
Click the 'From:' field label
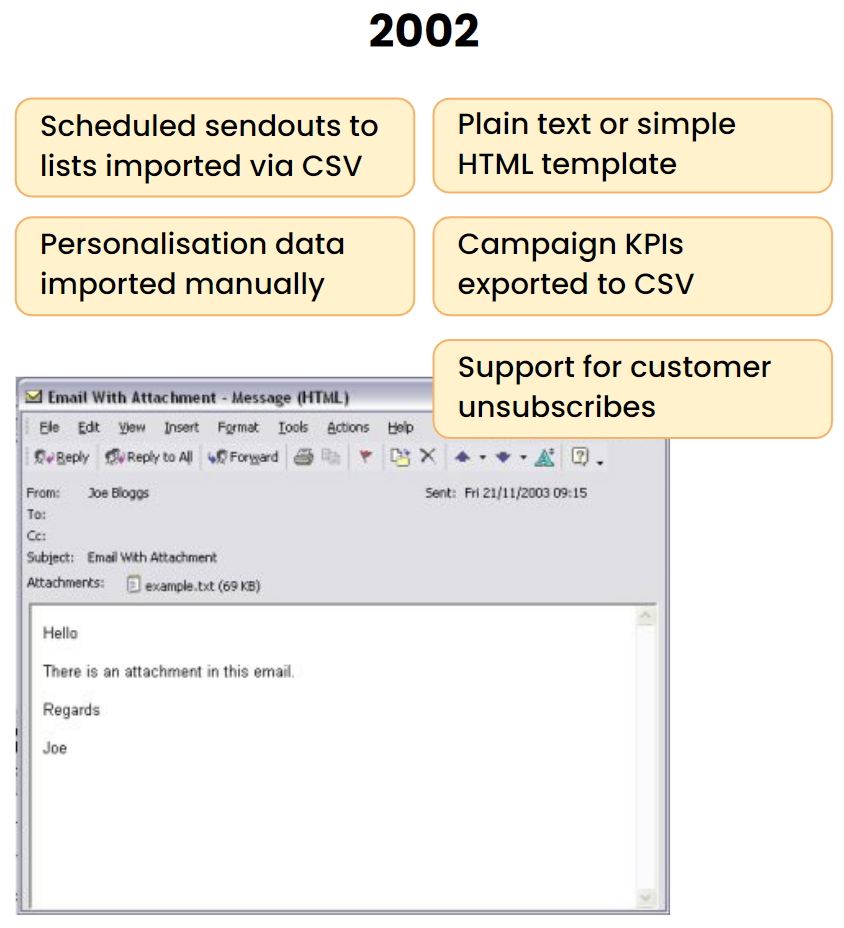(x=43, y=492)
